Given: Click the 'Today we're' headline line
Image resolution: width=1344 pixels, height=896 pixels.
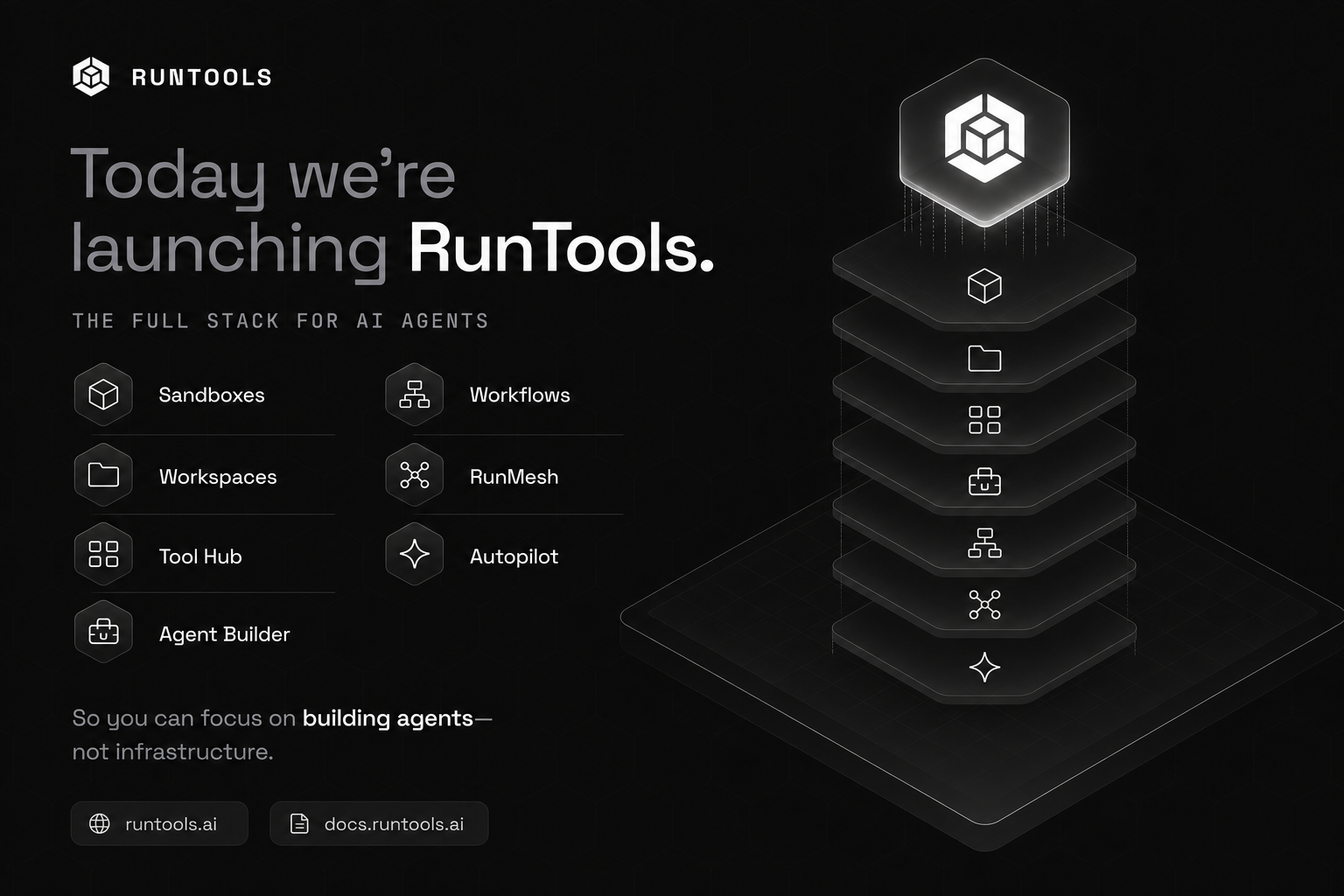Looking at the screenshot, I should click(x=263, y=177).
